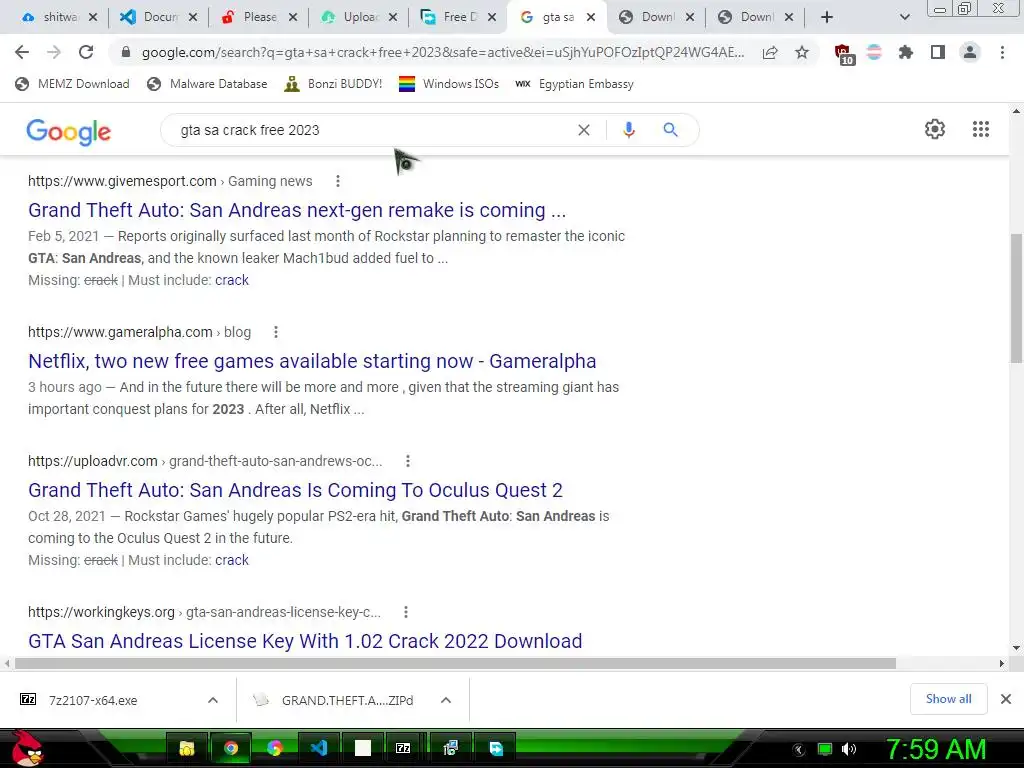The width and height of the screenshot is (1024, 768).
Task: Clear the Google search box text
Action: 584,130
